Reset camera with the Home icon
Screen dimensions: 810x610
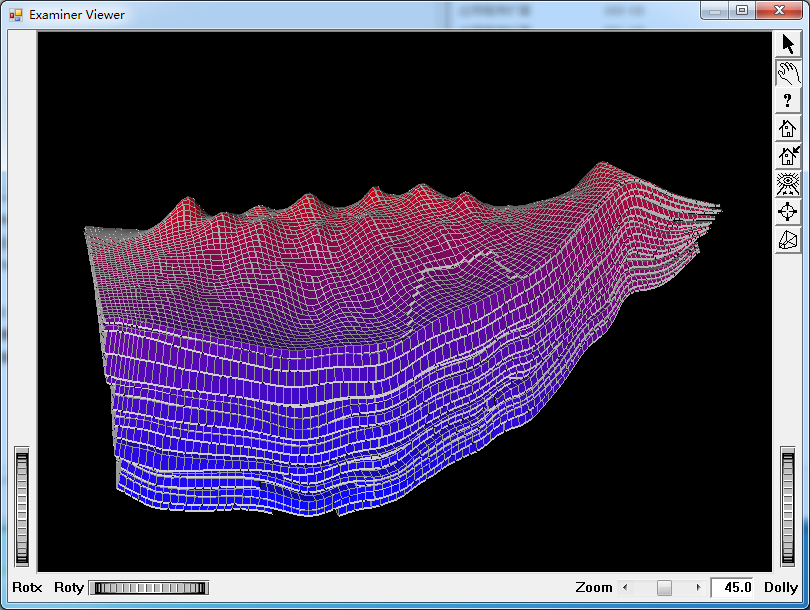(787, 129)
